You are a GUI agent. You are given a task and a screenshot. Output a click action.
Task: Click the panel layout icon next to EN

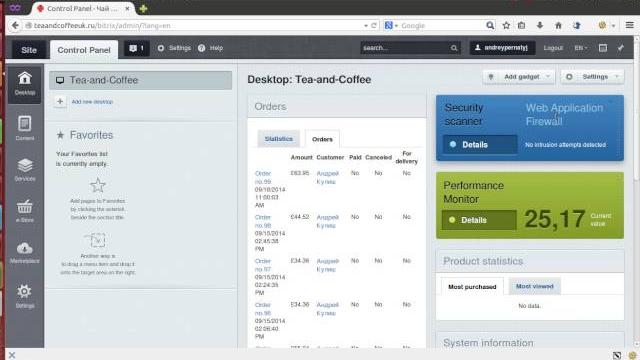coord(603,48)
